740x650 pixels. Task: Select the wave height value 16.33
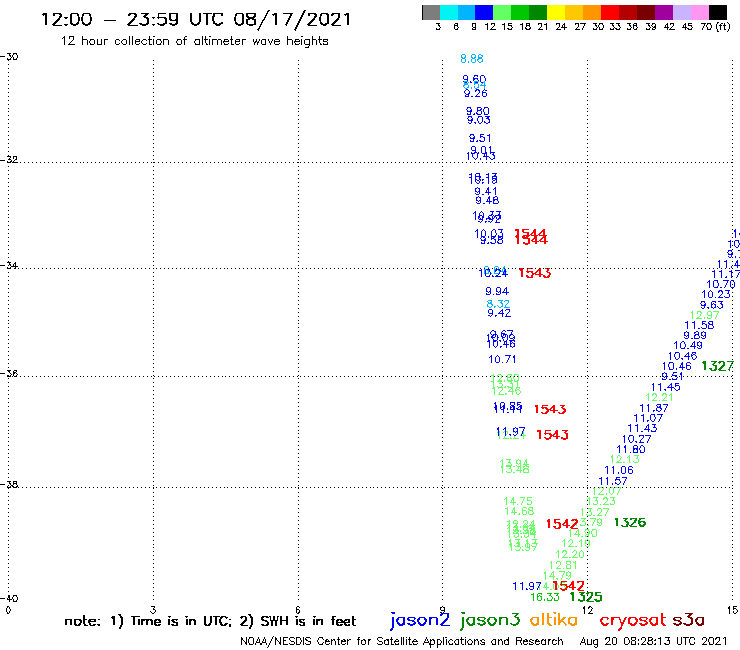(545, 597)
